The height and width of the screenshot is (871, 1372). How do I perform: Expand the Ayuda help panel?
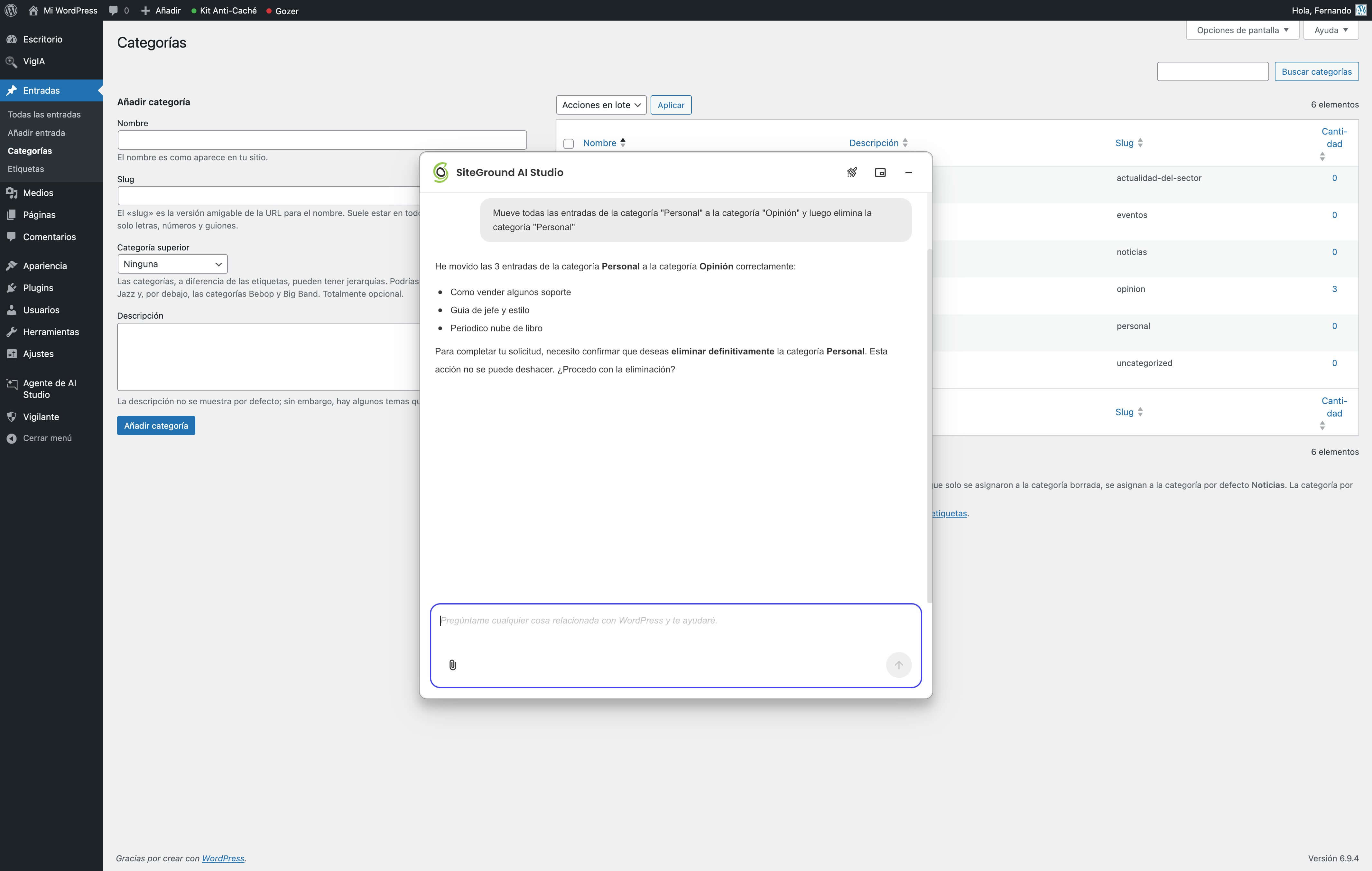(x=1331, y=30)
